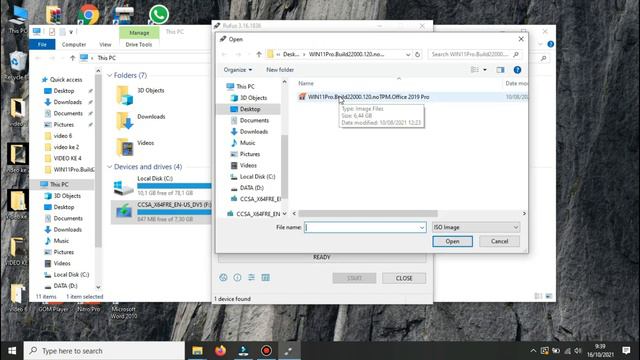Screen dimensions: 640x360
Task: Open WhatsApp desktop shortcut
Action: pos(159,15)
